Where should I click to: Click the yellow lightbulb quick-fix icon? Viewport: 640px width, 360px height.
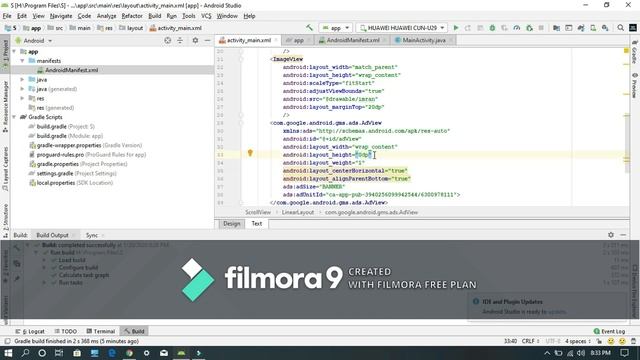point(250,153)
